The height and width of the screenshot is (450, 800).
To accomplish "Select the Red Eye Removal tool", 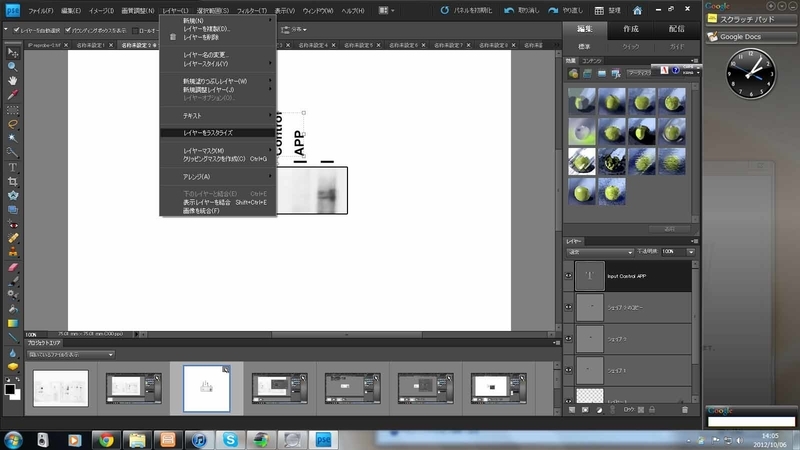I will [x=13, y=224].
